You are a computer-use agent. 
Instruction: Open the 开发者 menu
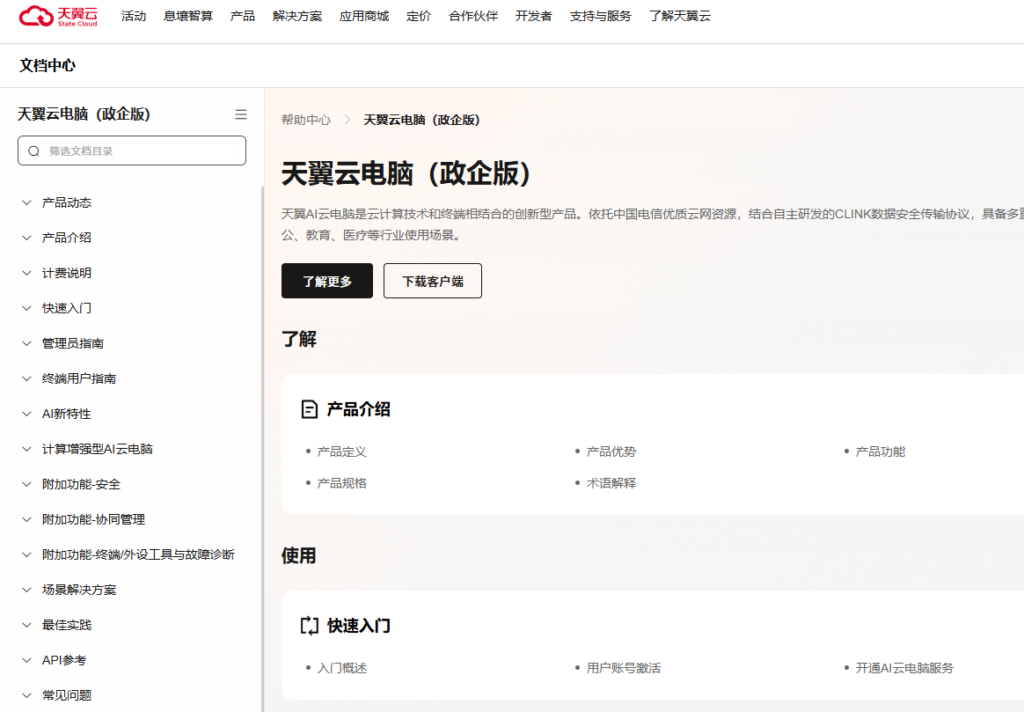(x=534, y=16)
